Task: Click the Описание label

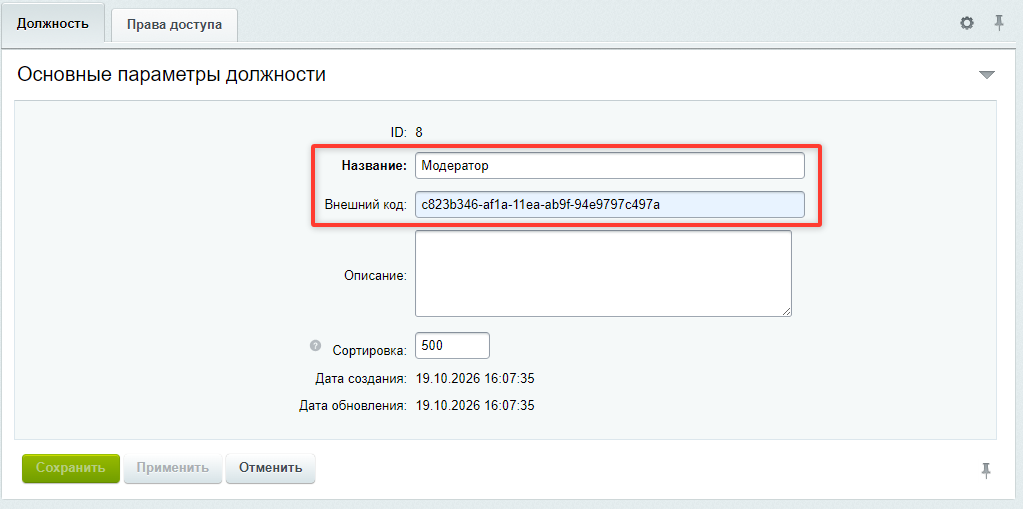Action: coord(375,275)
